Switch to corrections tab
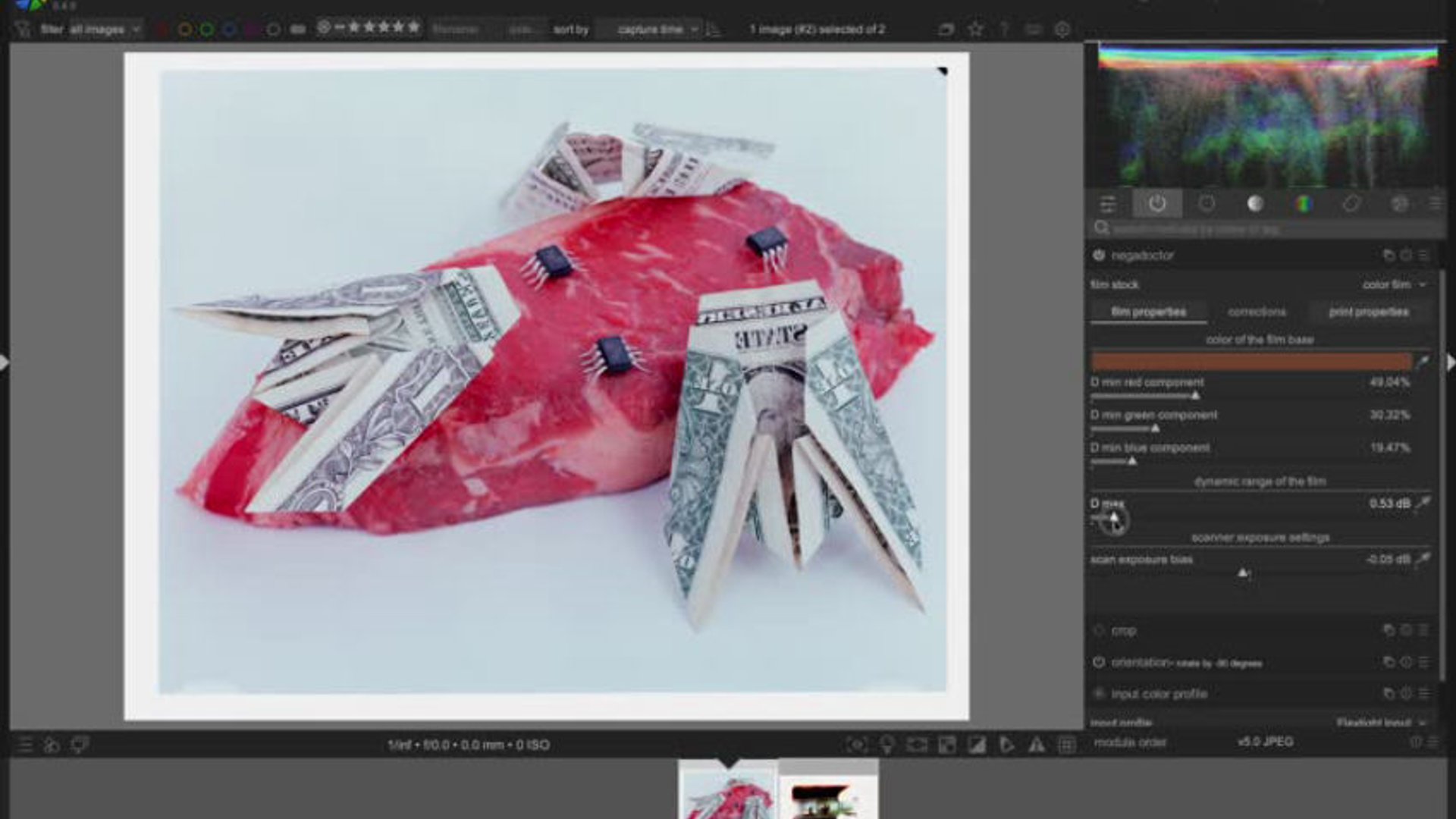The height and width of the screenshot is (819, 1456). [x=1257, y=312]
